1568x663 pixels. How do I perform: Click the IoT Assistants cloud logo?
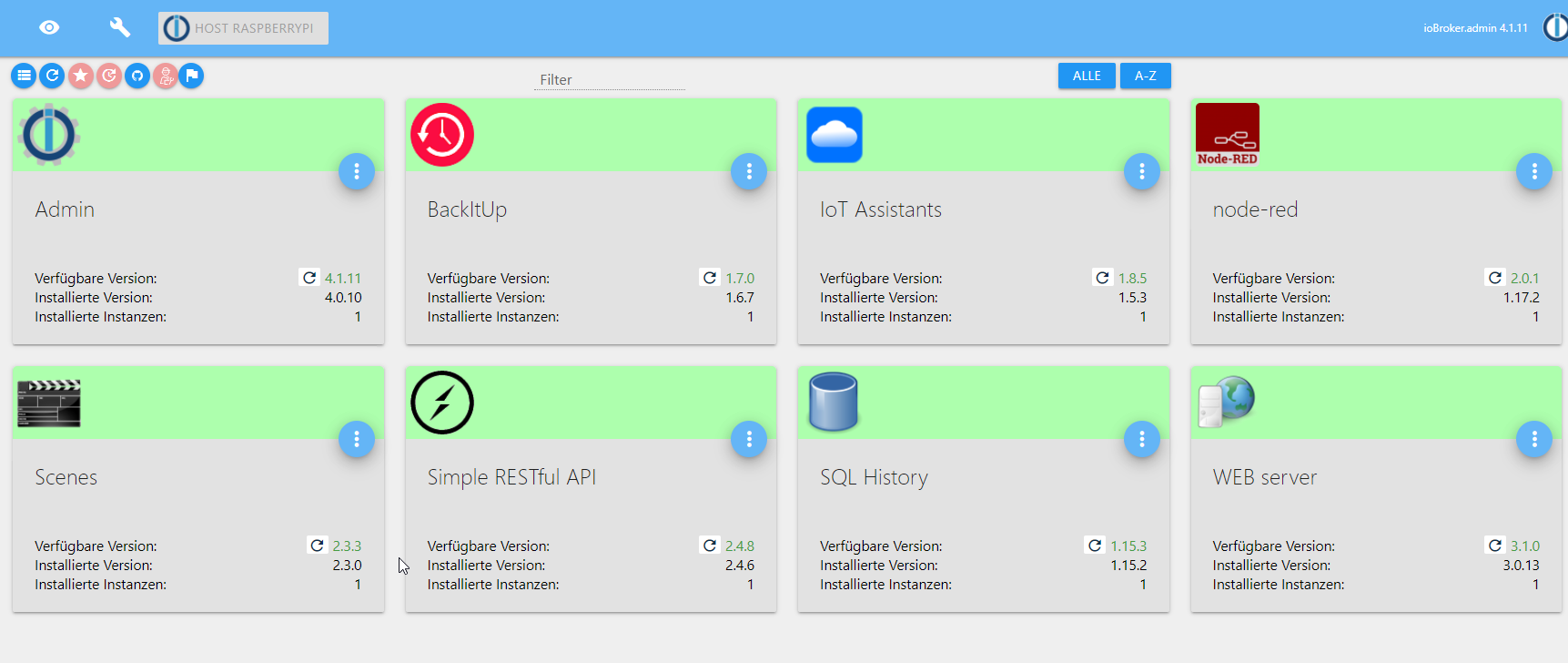tap(835, 135)
